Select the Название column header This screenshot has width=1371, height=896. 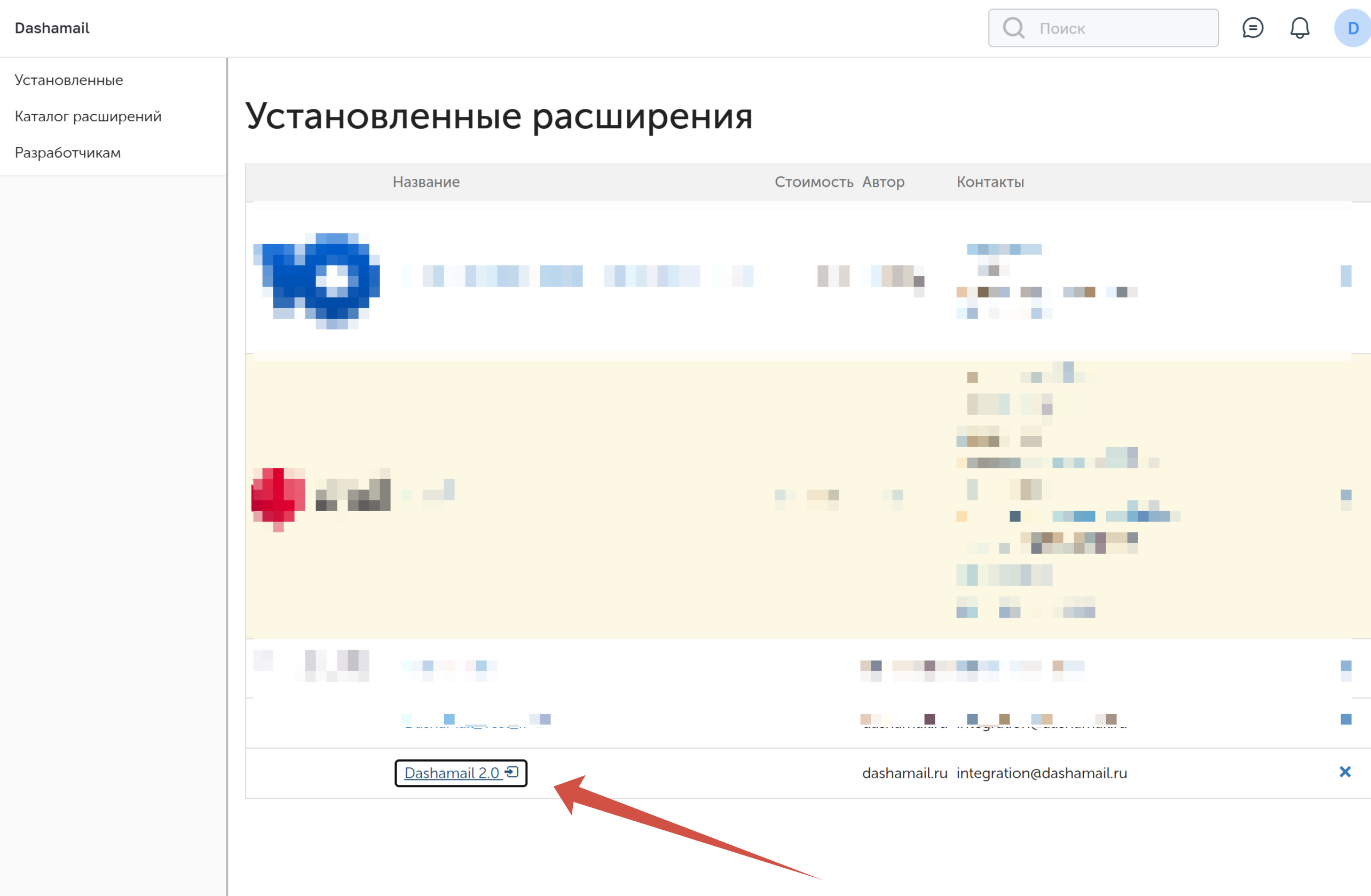(x=426, y=182)
